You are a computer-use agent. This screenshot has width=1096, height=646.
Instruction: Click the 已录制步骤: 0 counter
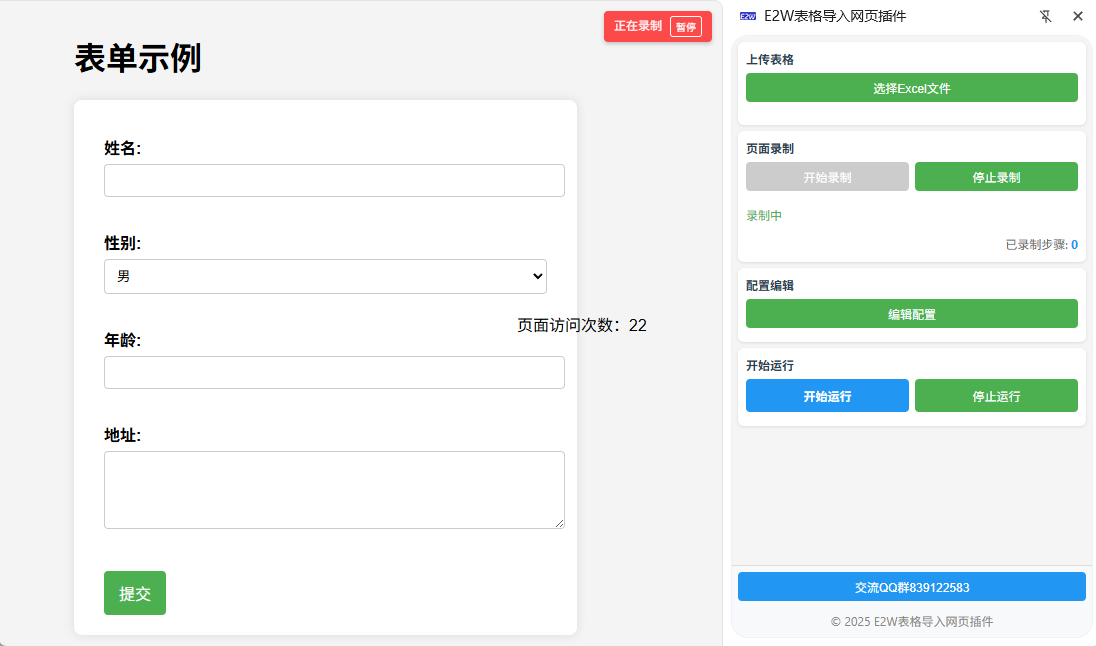click(x=1041, y=245)
